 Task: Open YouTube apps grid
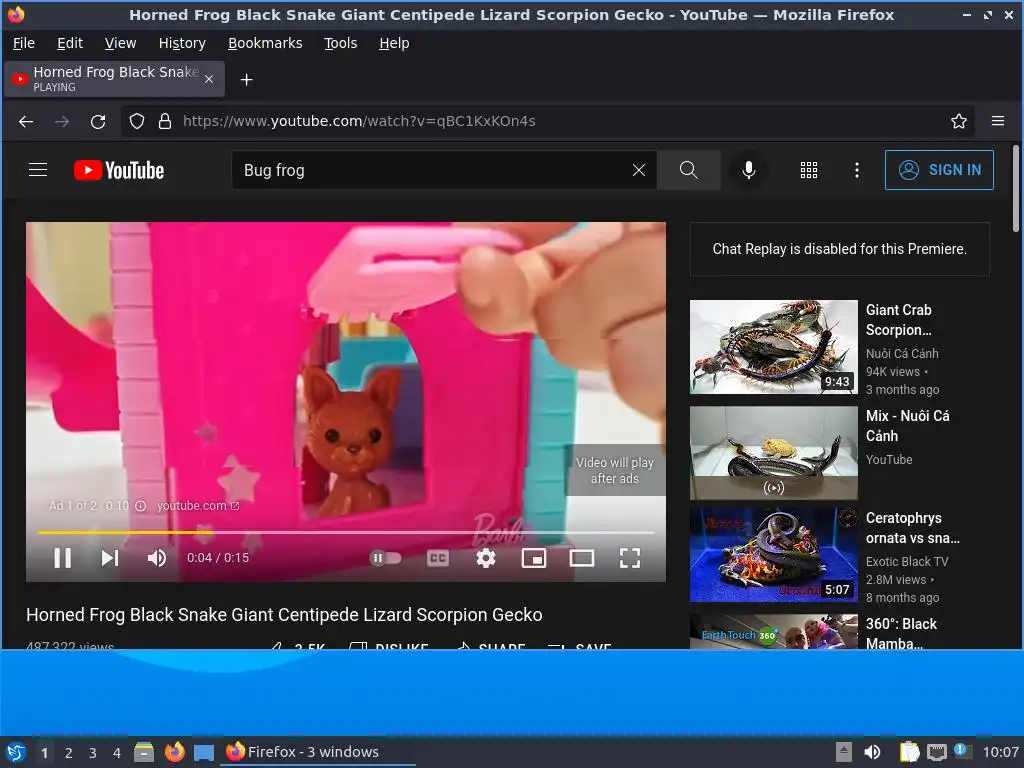(808, 170)
